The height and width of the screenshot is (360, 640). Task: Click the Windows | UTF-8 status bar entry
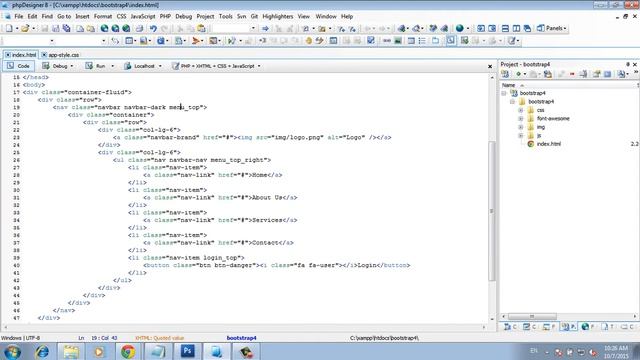[x=20, y=338]
